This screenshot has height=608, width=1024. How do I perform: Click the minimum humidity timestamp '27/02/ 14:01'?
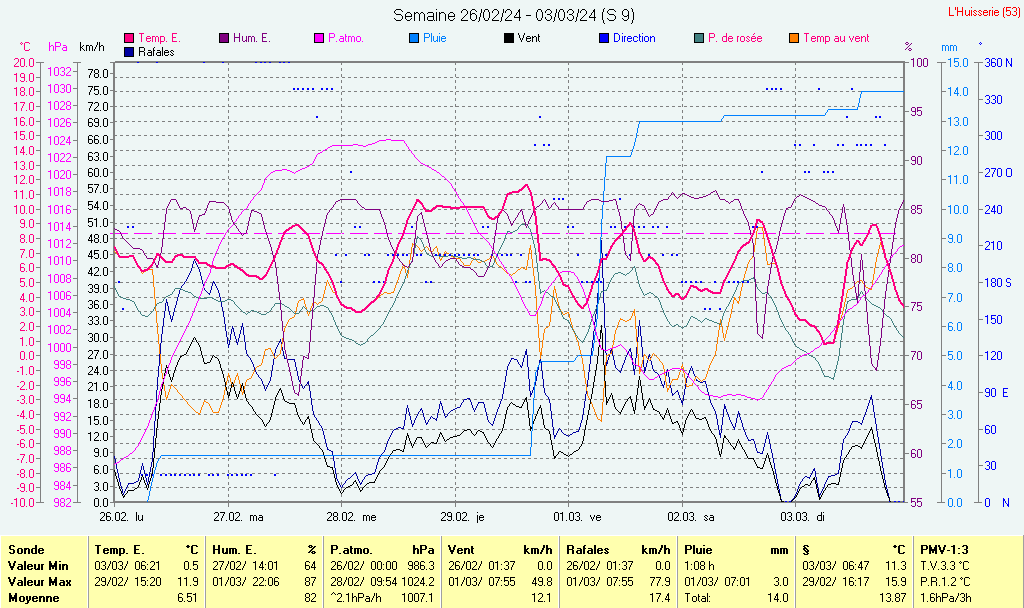click(x=246, y=566)
